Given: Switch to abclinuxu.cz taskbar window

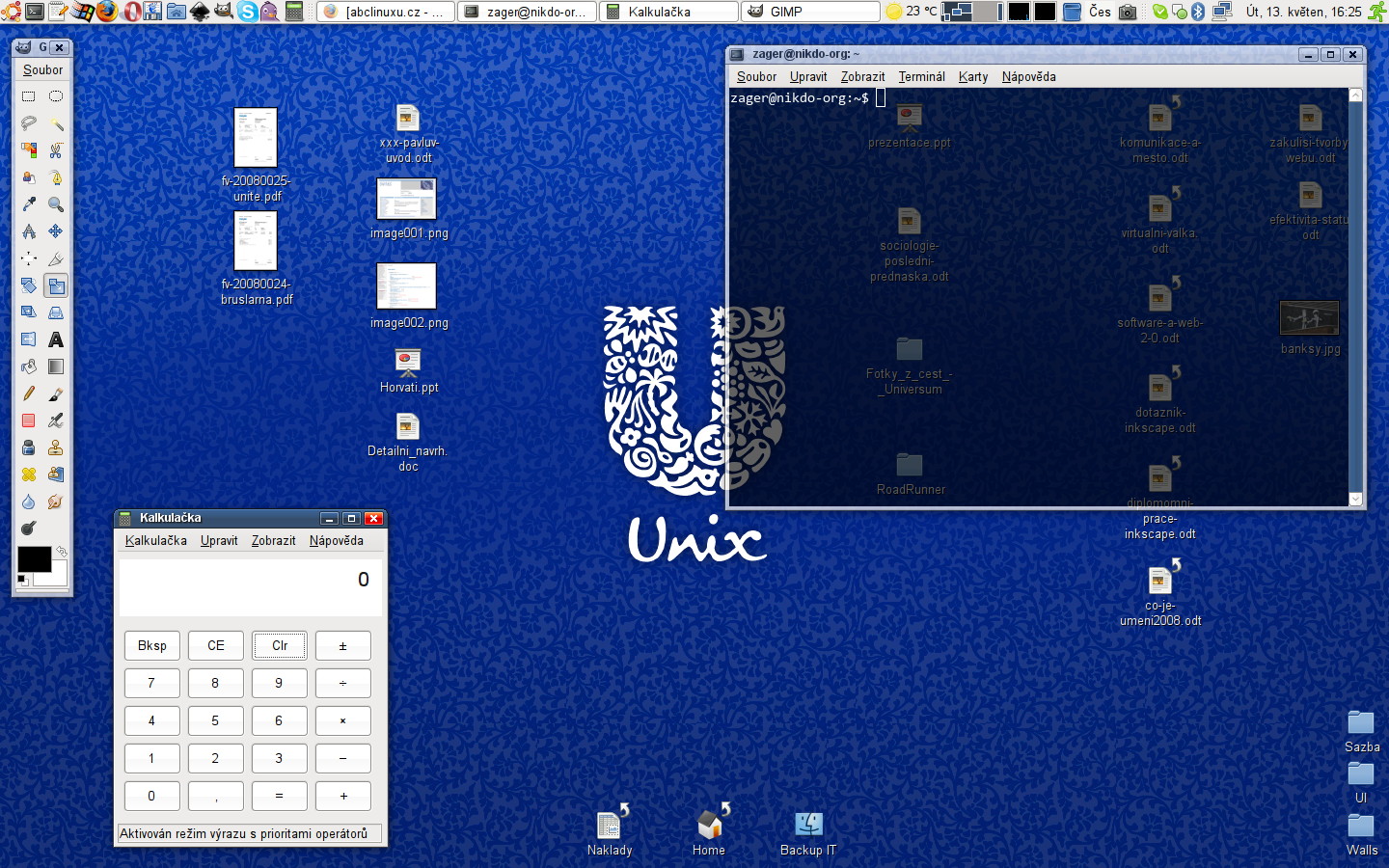Looking at the screenshot, I should click(386, 12).
